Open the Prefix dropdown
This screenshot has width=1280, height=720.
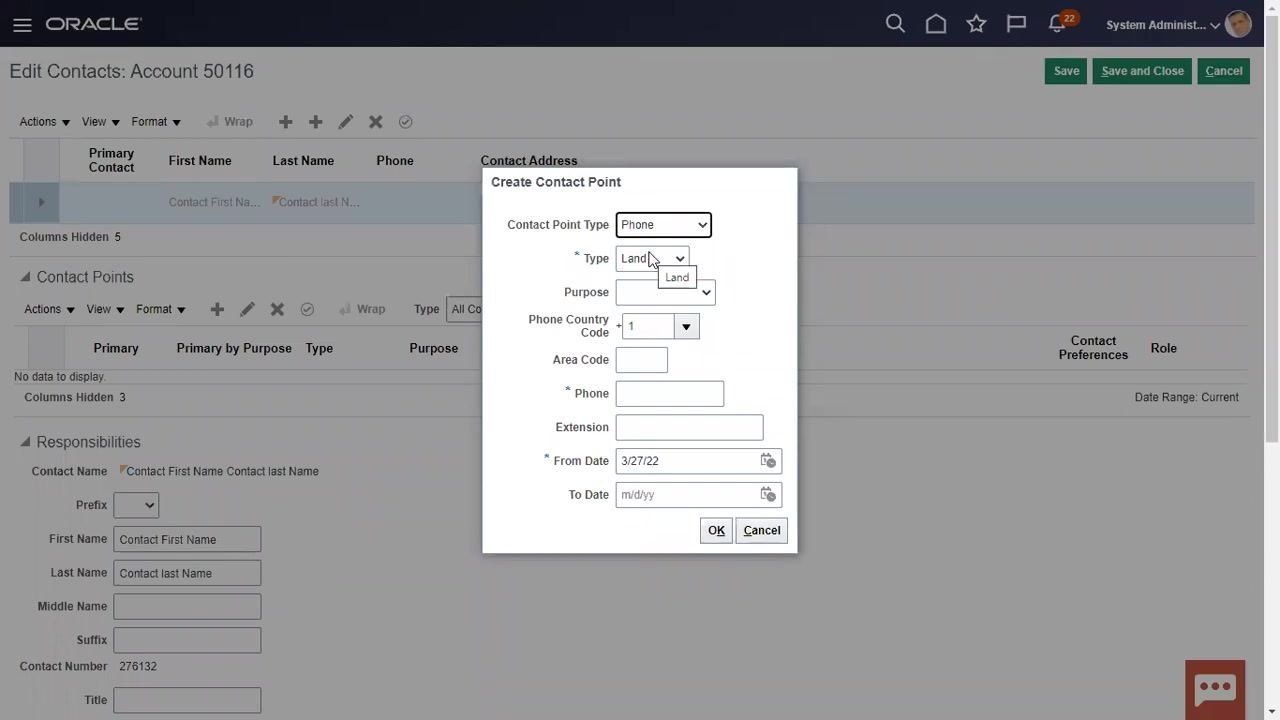pos(136,505)
